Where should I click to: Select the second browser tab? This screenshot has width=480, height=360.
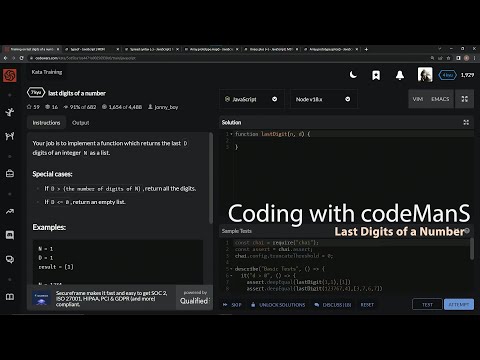pos(91,49)
